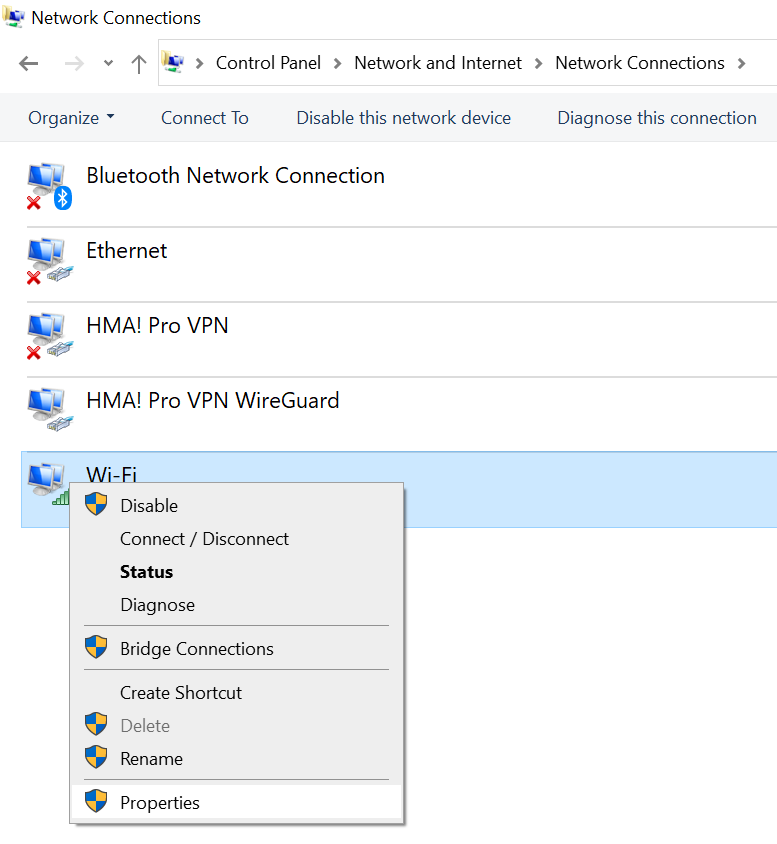
Task: Select Status in the context menu
Action: click(x=146, y=572)
